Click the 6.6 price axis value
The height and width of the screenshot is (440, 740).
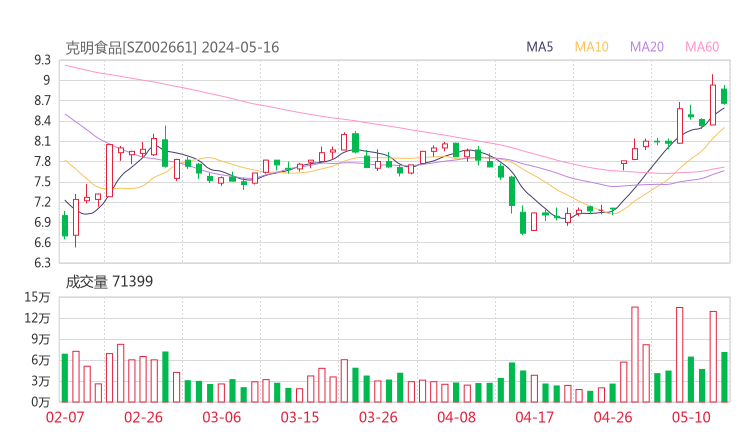[42, 243]
